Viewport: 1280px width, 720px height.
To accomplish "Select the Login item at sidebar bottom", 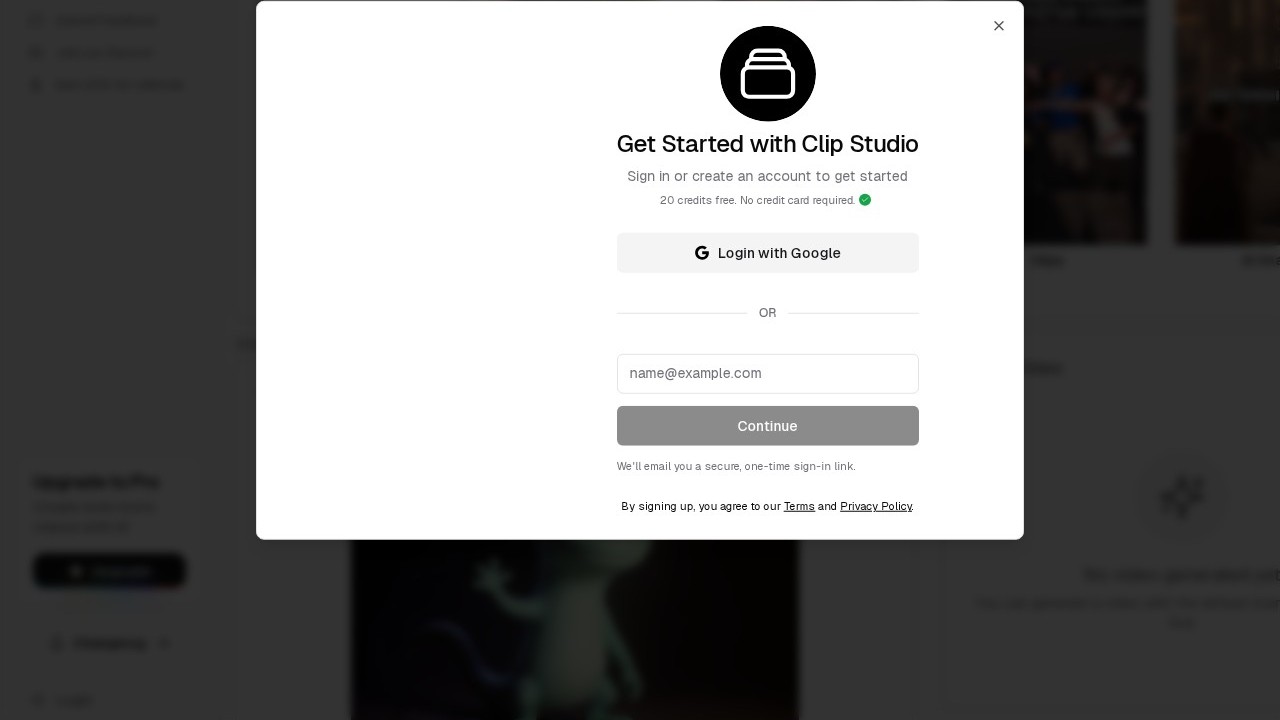I will [x=62, y=700].
